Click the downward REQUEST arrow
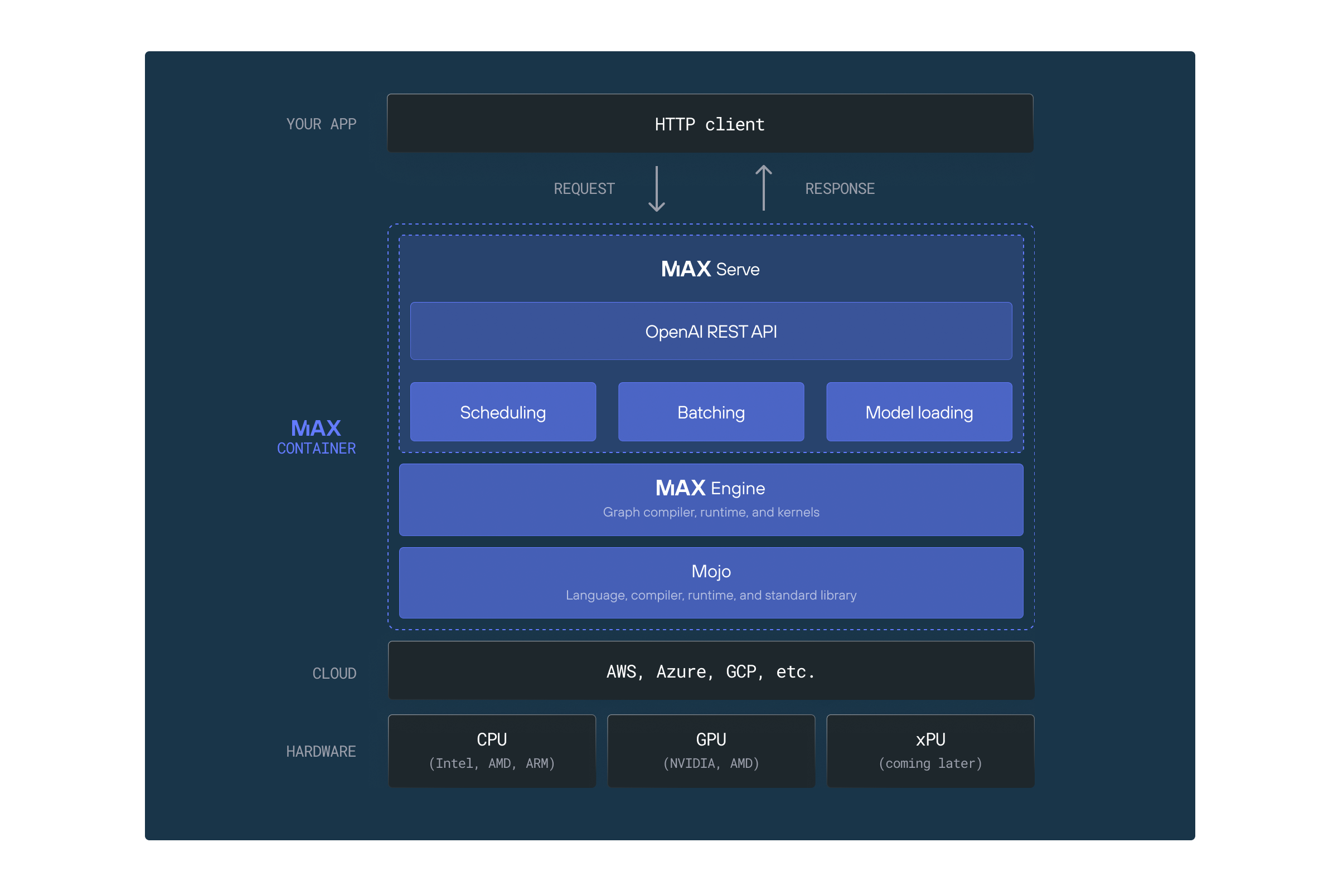This screenshot has width=1338, height=896. click(656, 188)
